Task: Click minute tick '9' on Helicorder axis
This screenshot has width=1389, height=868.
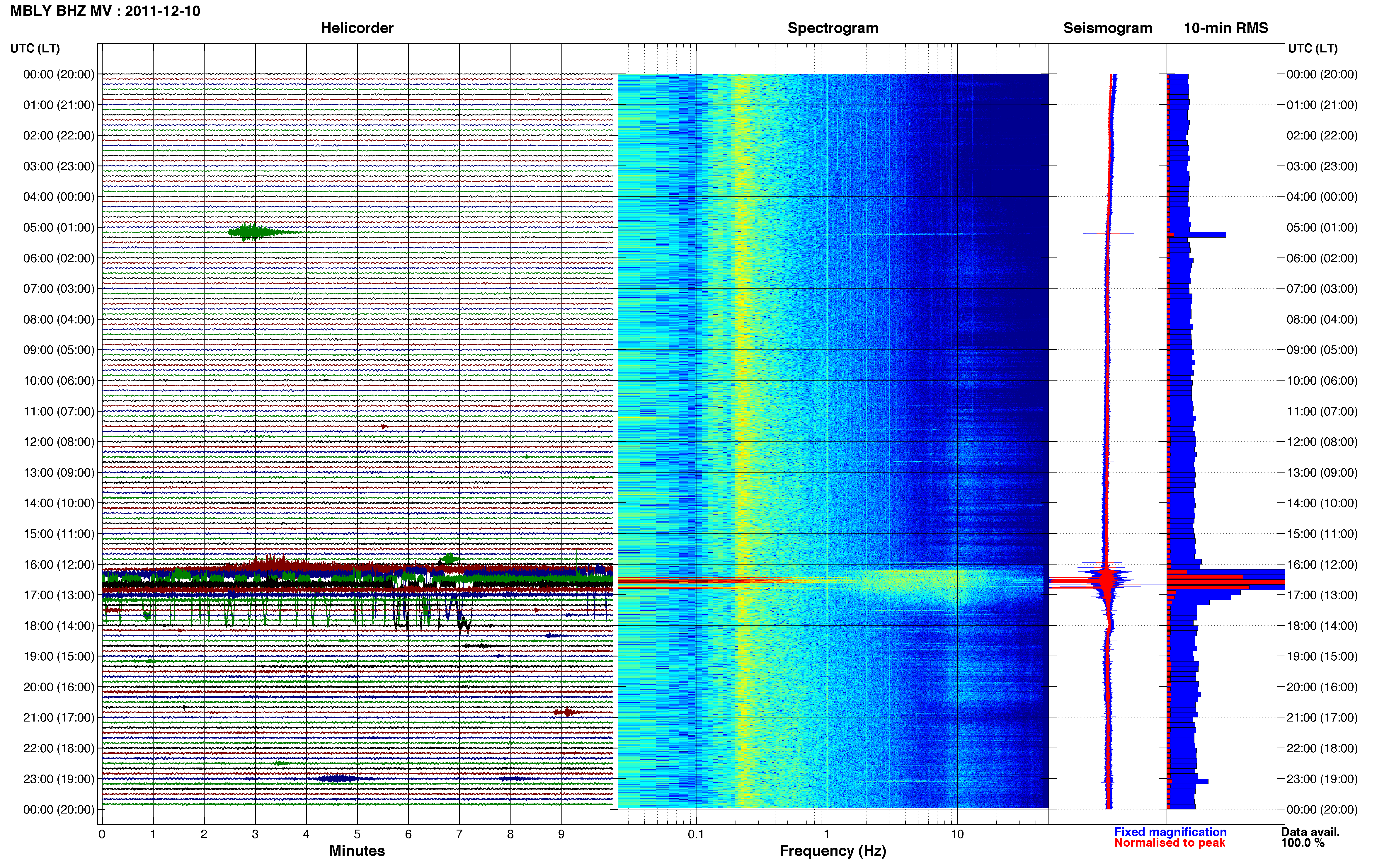Action: 561,834
